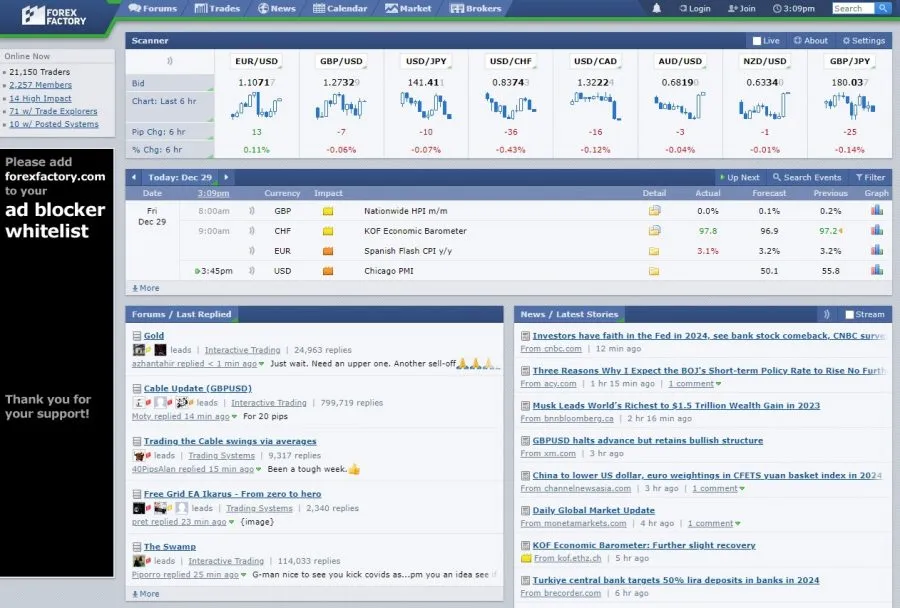This screenshot has height=608, width=900.
Task: Expand More calendar events
Action: pos(146,288)
